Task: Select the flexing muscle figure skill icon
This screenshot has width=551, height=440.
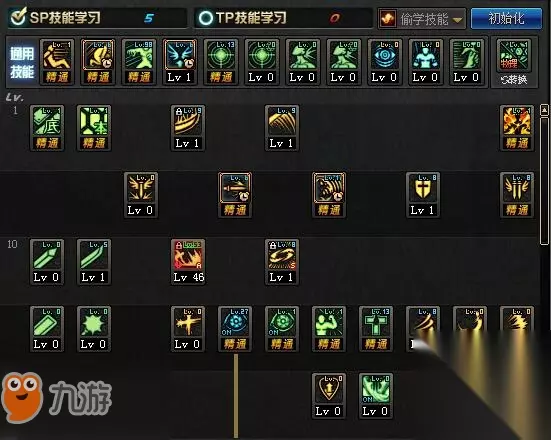Action: point(329,329)
